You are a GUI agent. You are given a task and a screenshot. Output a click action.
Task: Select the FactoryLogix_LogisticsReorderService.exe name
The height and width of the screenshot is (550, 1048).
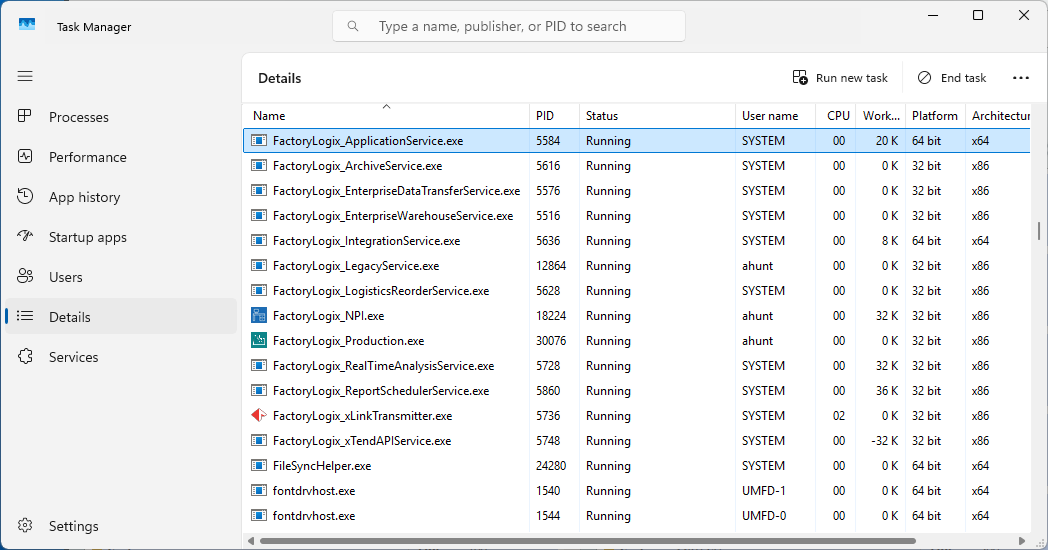point(381,291)
